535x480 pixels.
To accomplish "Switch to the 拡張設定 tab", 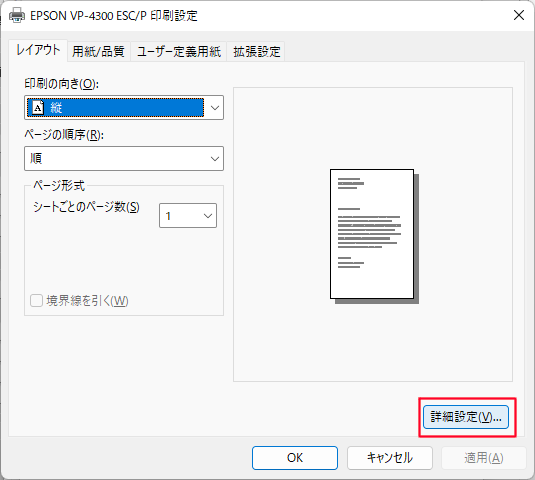I will (257, 52).
